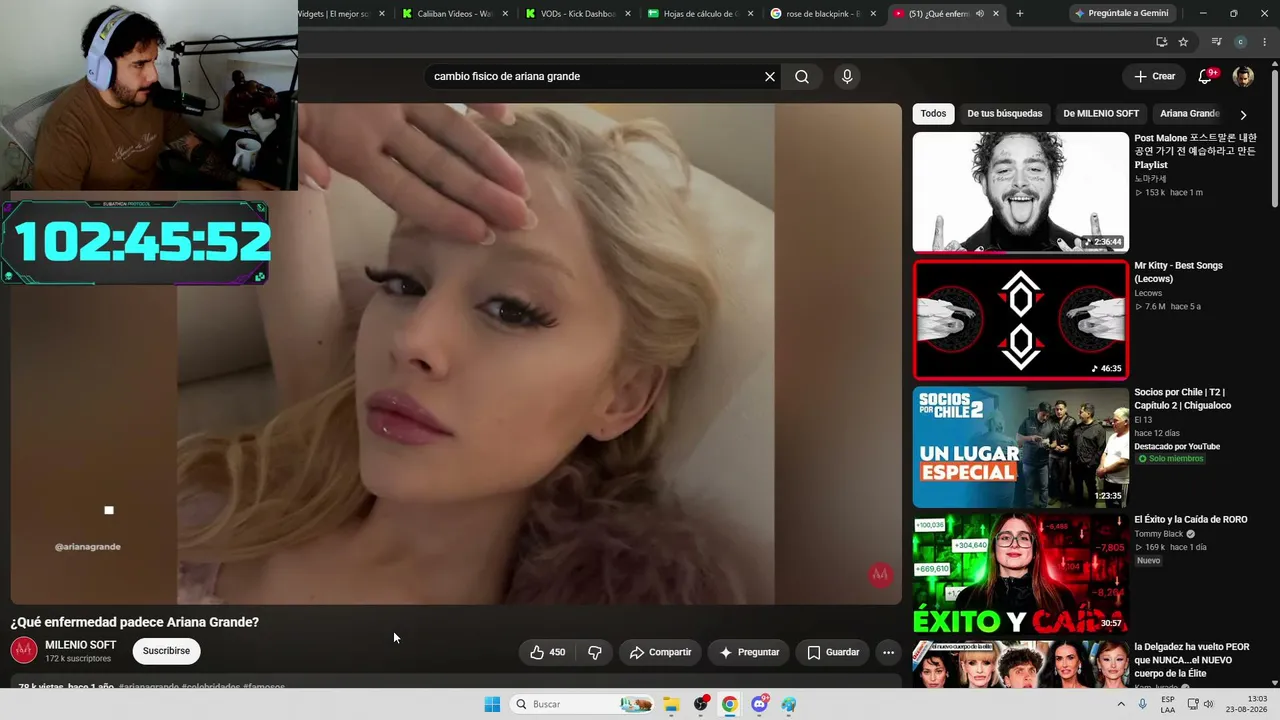This screenshot has height=720, width=1280.
Task: Select the Ariana Grande filter chip
Action: 1189,114
